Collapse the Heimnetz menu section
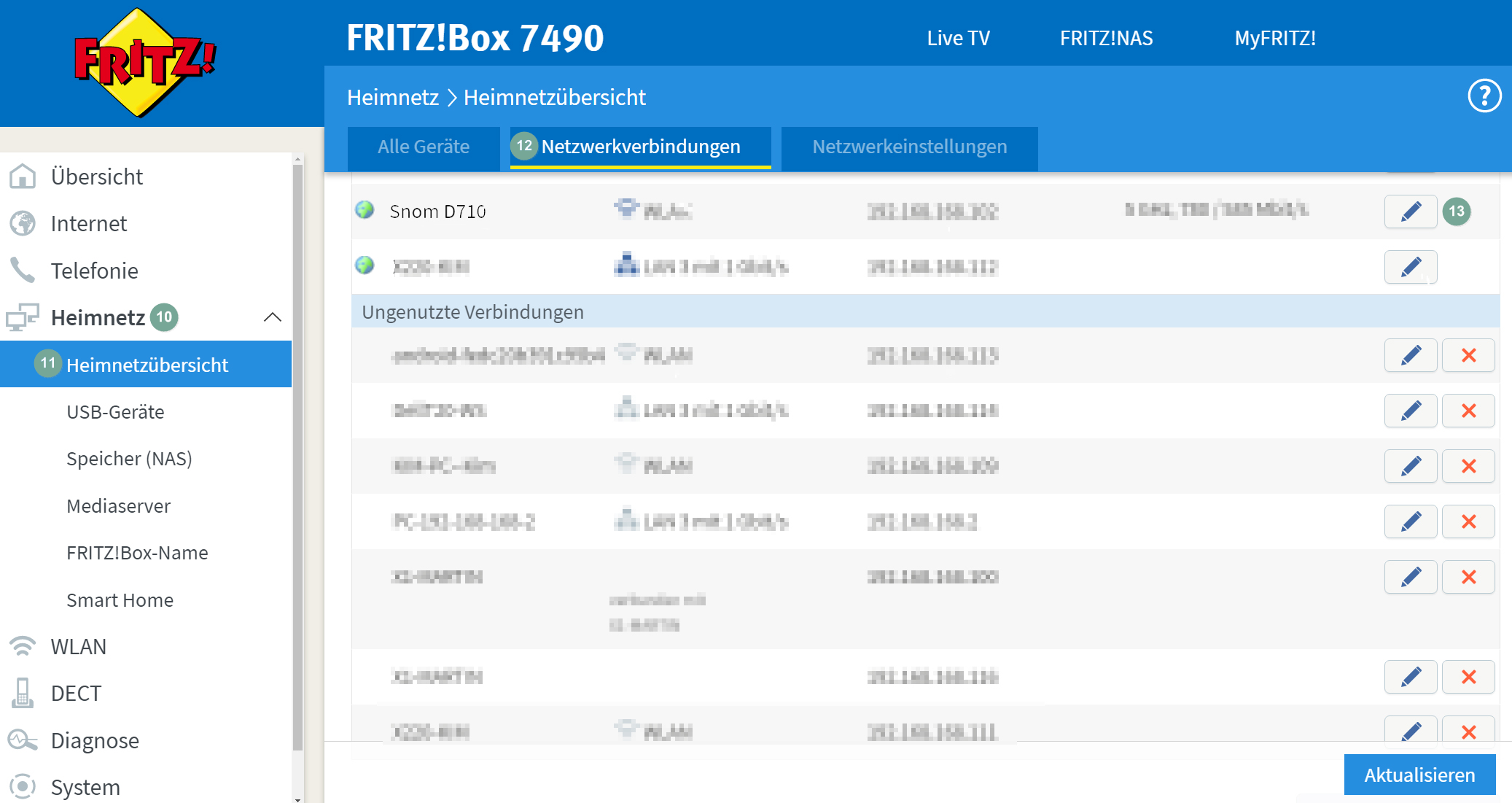This screenshot has height=803, width=1512. click(272, 317)
